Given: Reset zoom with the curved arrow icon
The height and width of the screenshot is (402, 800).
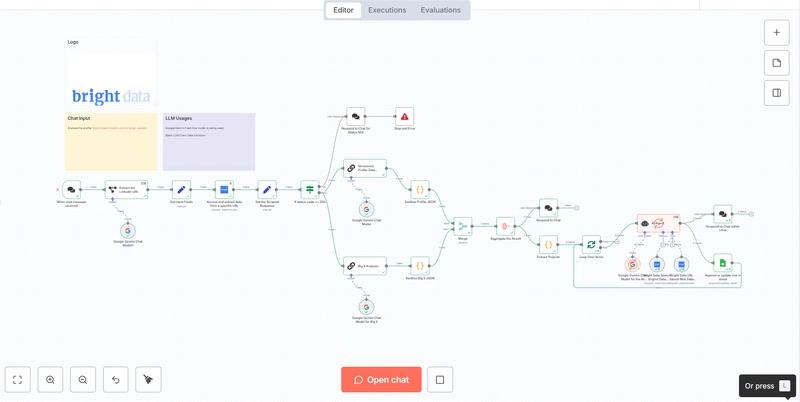Looking at the screenshot, I should [x=116, y=380].
